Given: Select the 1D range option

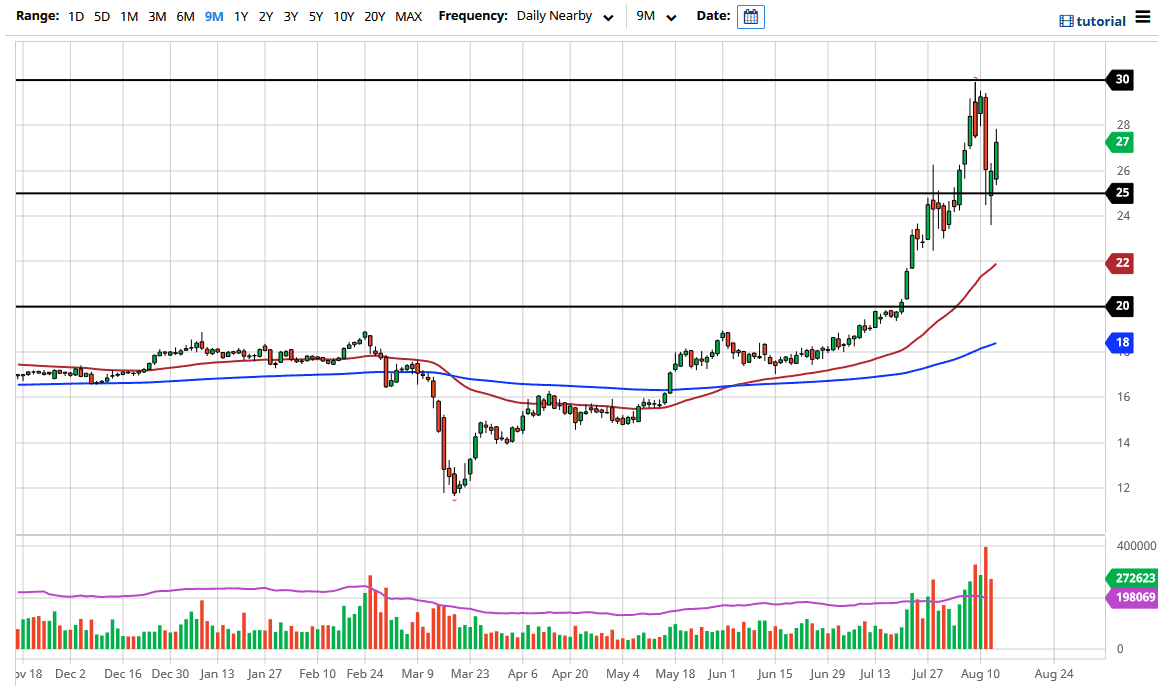Looking at the screenshot, I should click(76, 17).
